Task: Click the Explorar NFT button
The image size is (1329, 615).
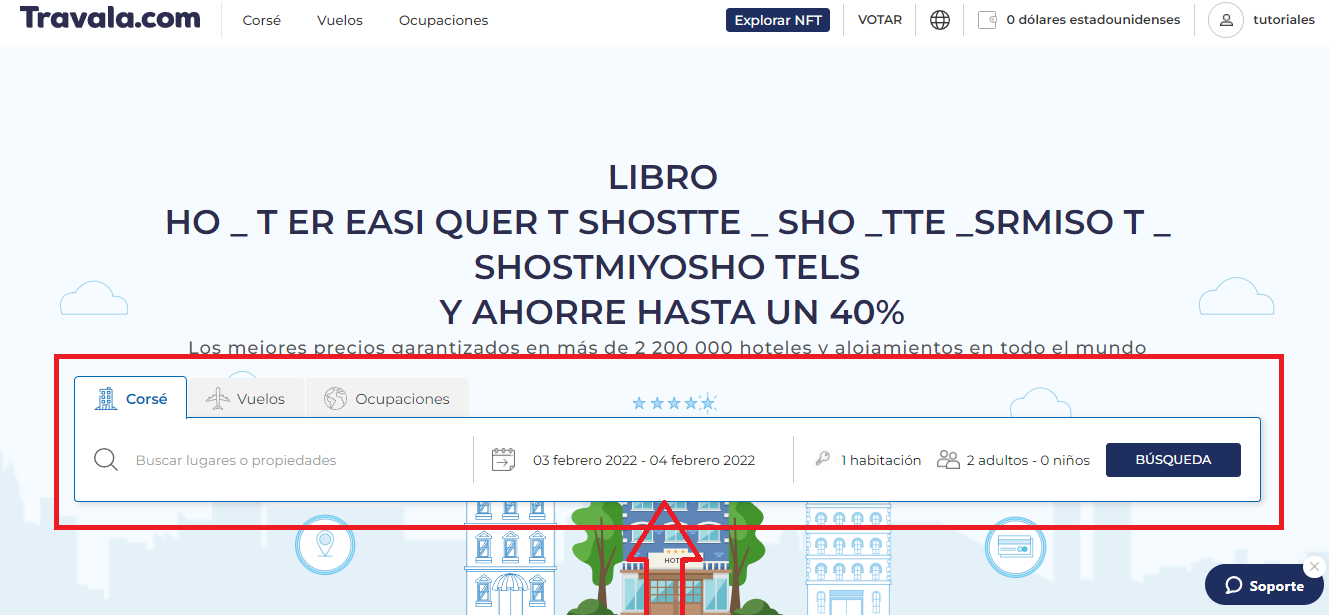Action: point(777,20)
